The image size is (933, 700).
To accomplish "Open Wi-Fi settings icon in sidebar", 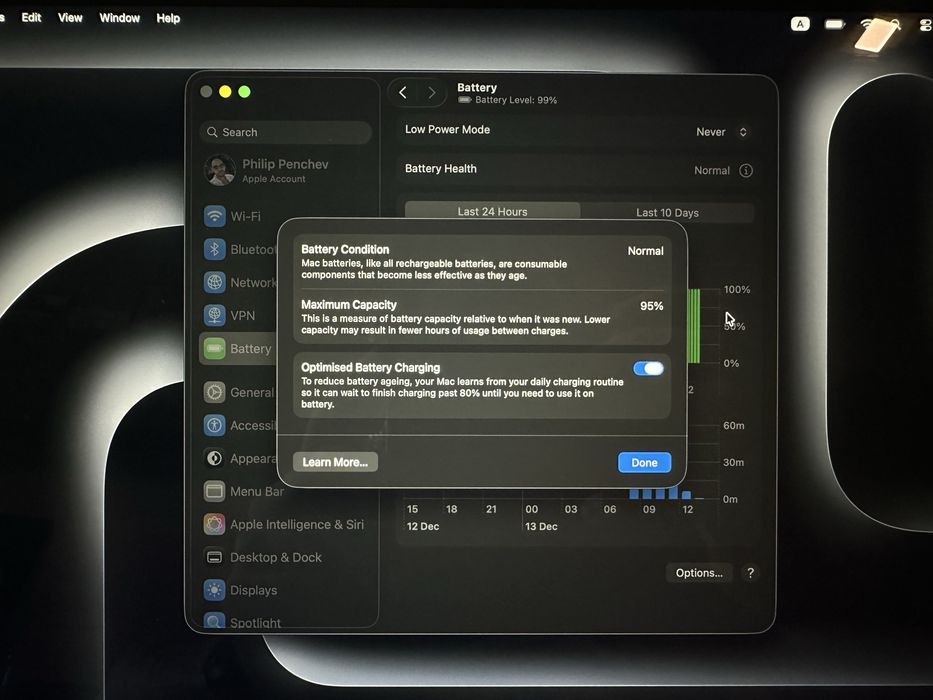I will pyautogui.click(x=214, y=215).
